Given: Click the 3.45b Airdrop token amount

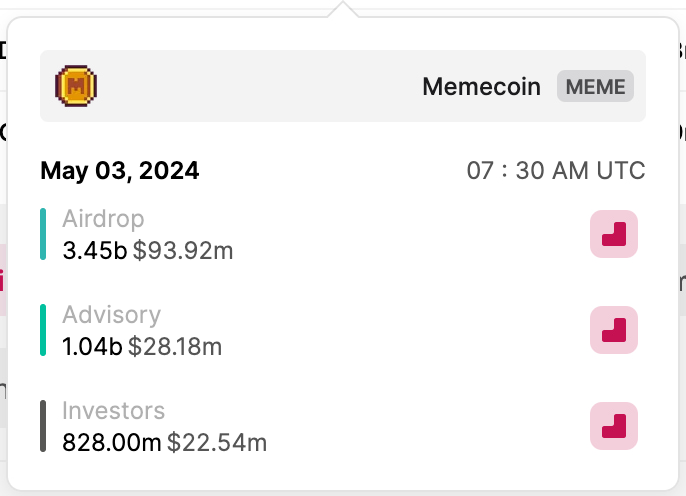Looking at the screenshot, I should click(94, 250).
